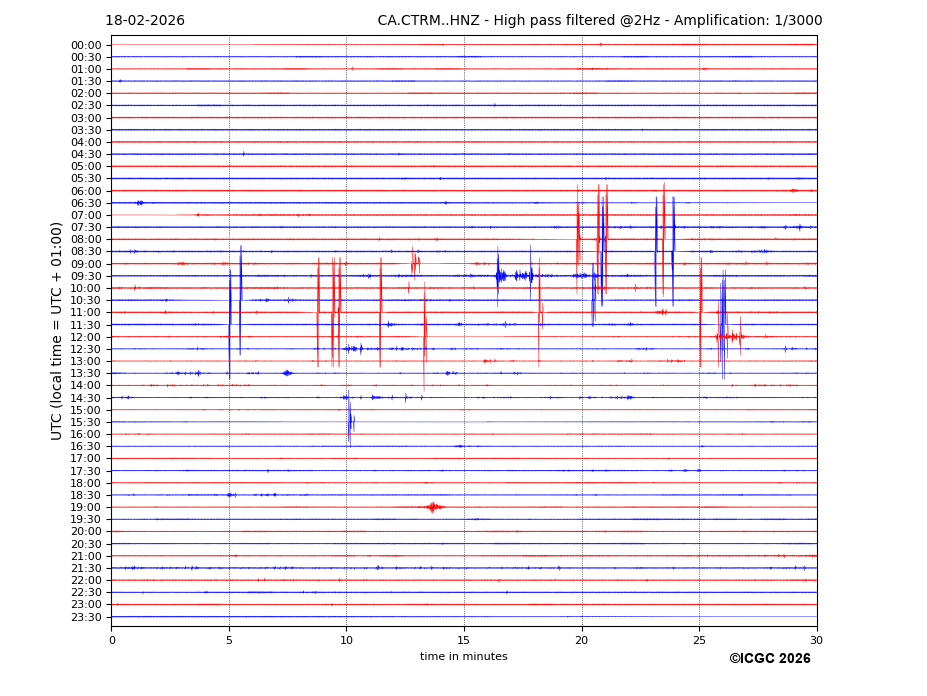927x696 pixels.
Task: Select the 19:00 hour label
Action: coord(86,507)
